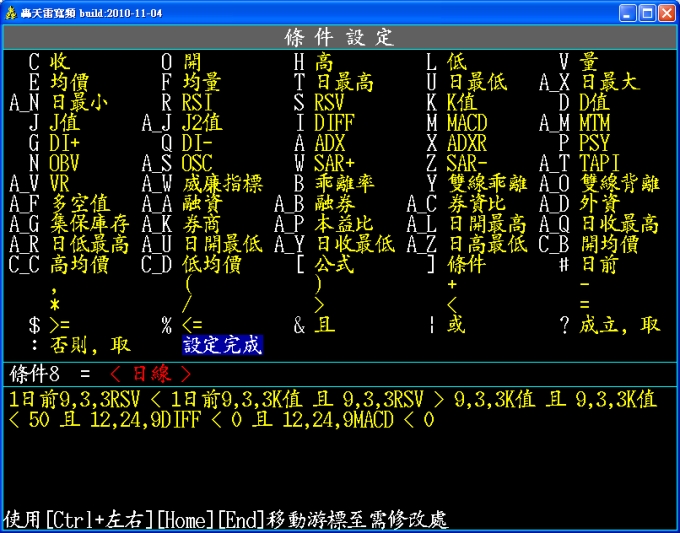This screenshot has width=680, height=533.
Task: Choose the SAR+ indicator
Action: point(334,163)
